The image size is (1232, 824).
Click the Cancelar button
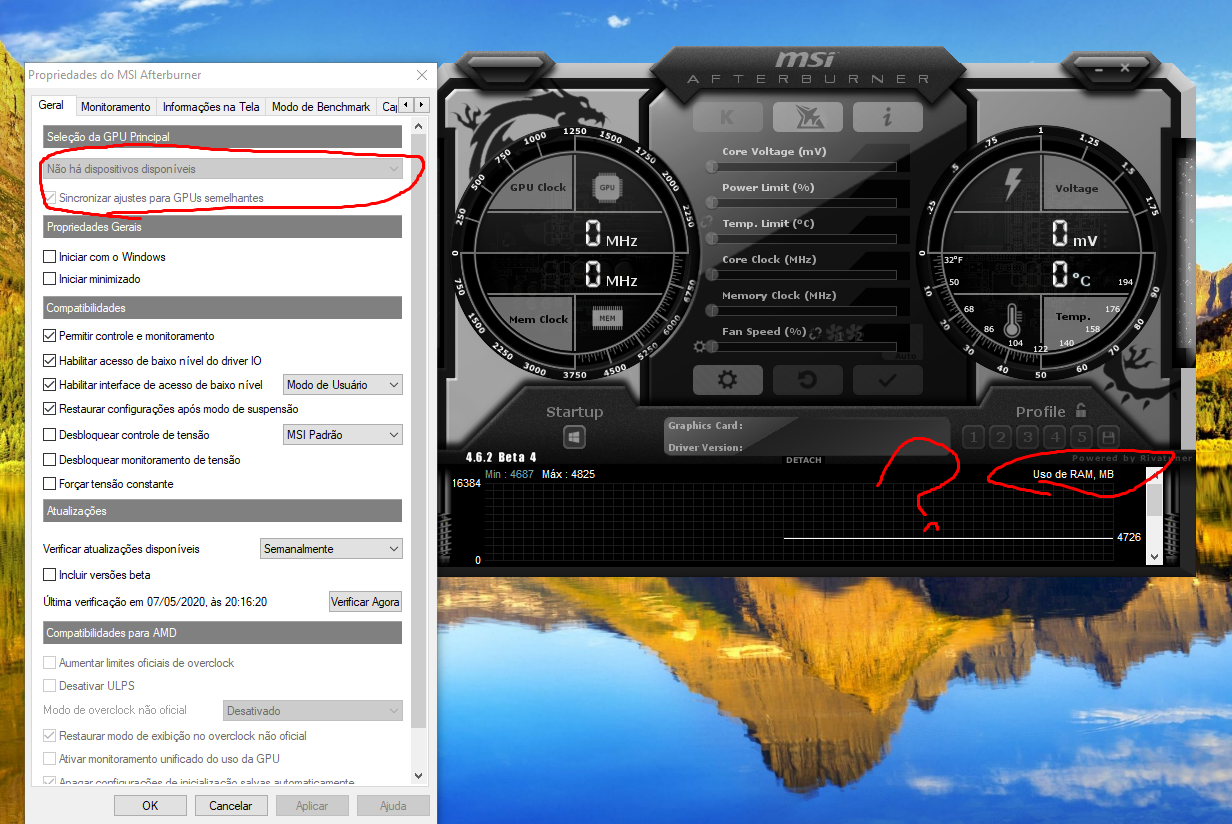click(x=231, y=805)
